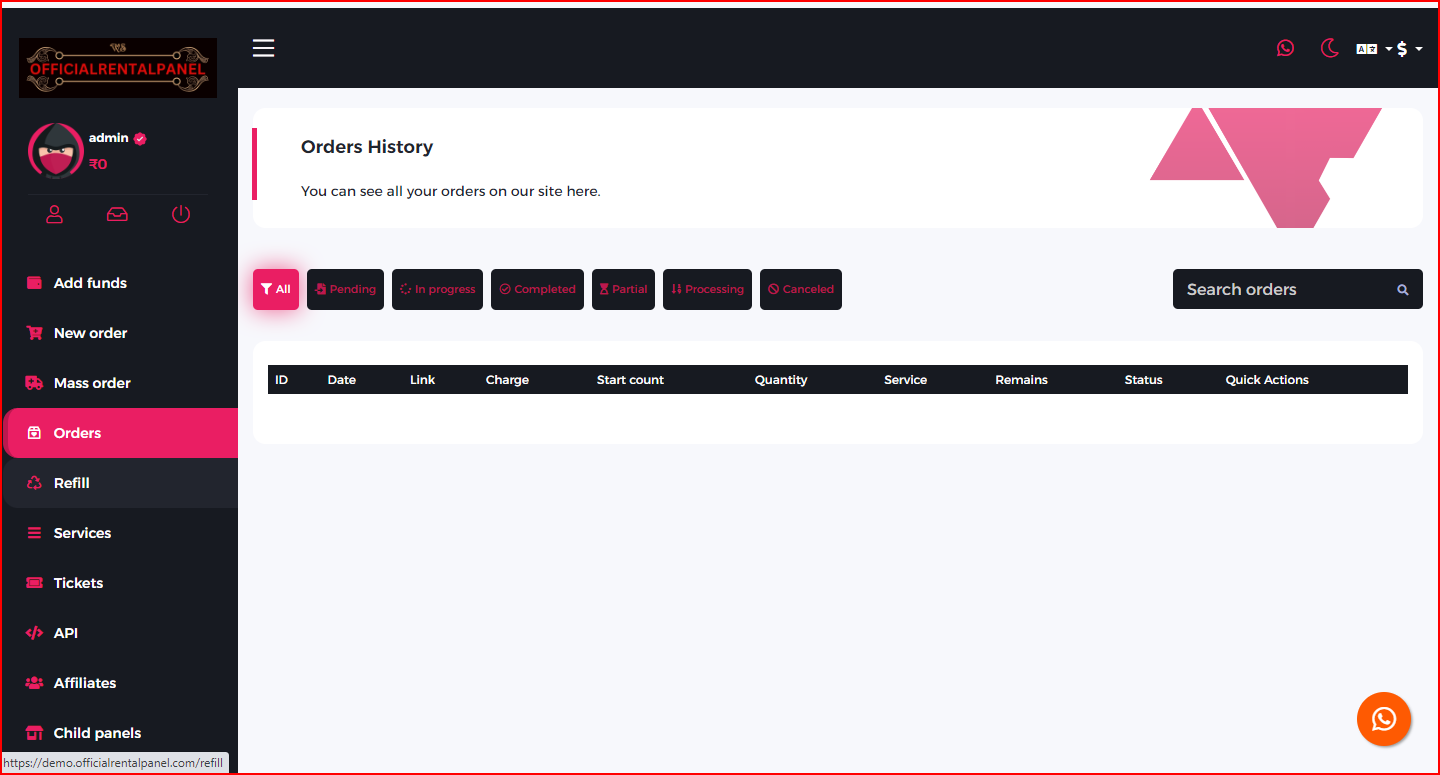Screen dimensions: 1440x775
Task: Open the Add funds section
Action: 89,283
